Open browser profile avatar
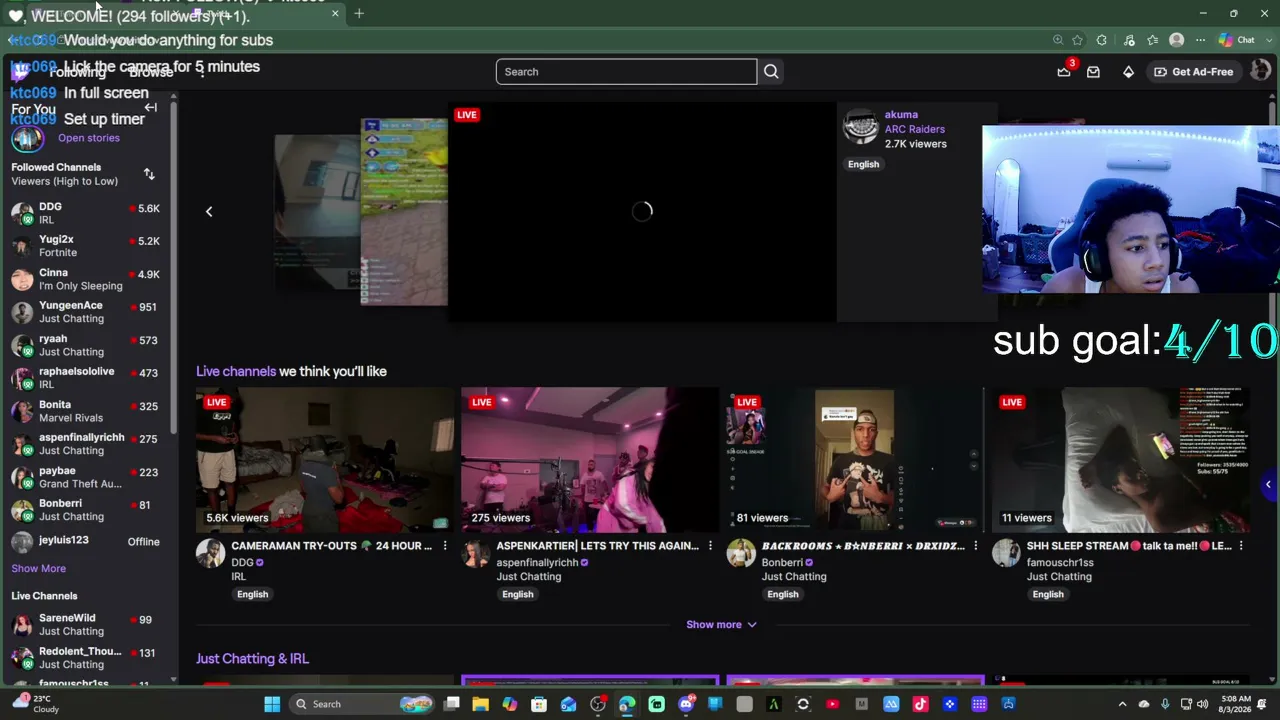 1177,40
